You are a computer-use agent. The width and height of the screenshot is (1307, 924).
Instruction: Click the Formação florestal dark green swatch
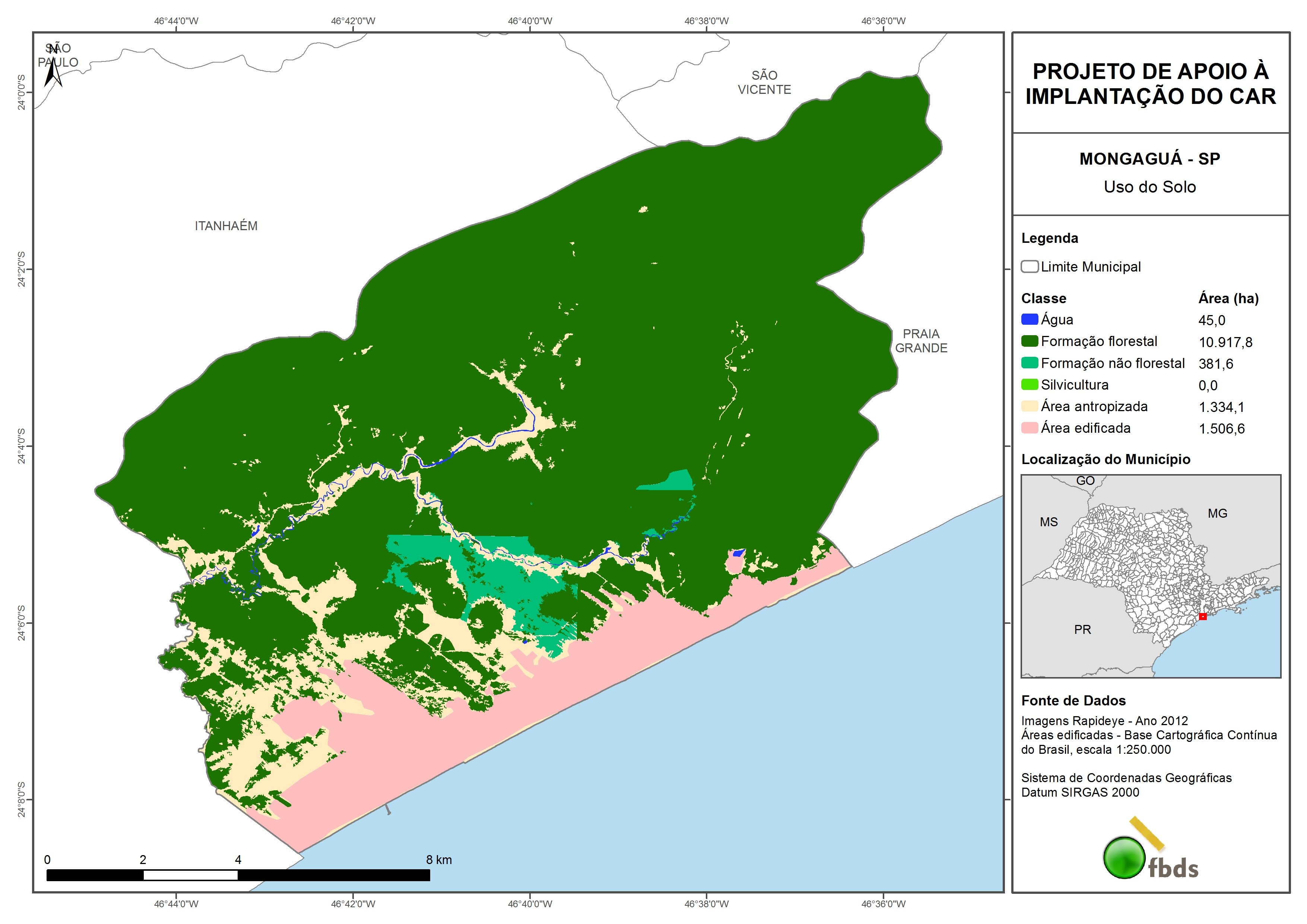(x=1029, y=341)
